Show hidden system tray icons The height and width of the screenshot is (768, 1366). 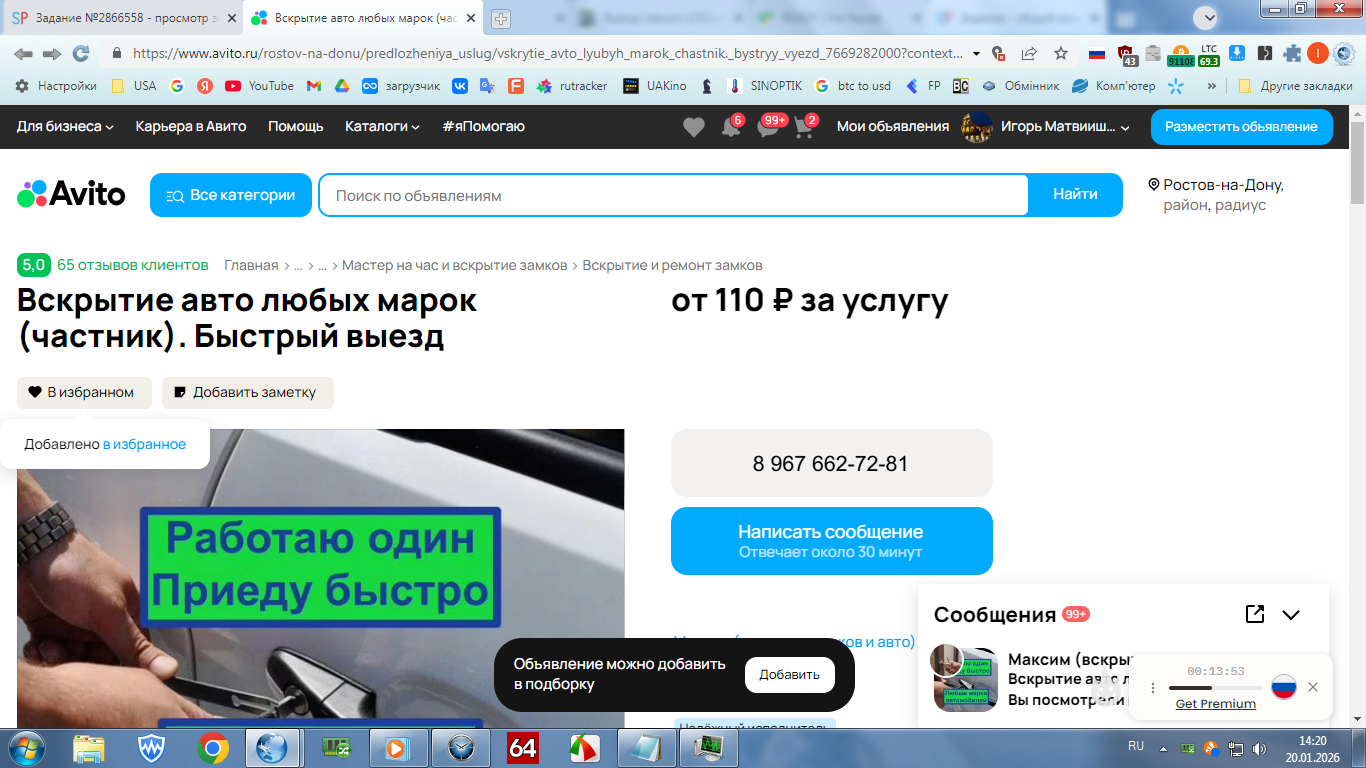[1162, 748]
